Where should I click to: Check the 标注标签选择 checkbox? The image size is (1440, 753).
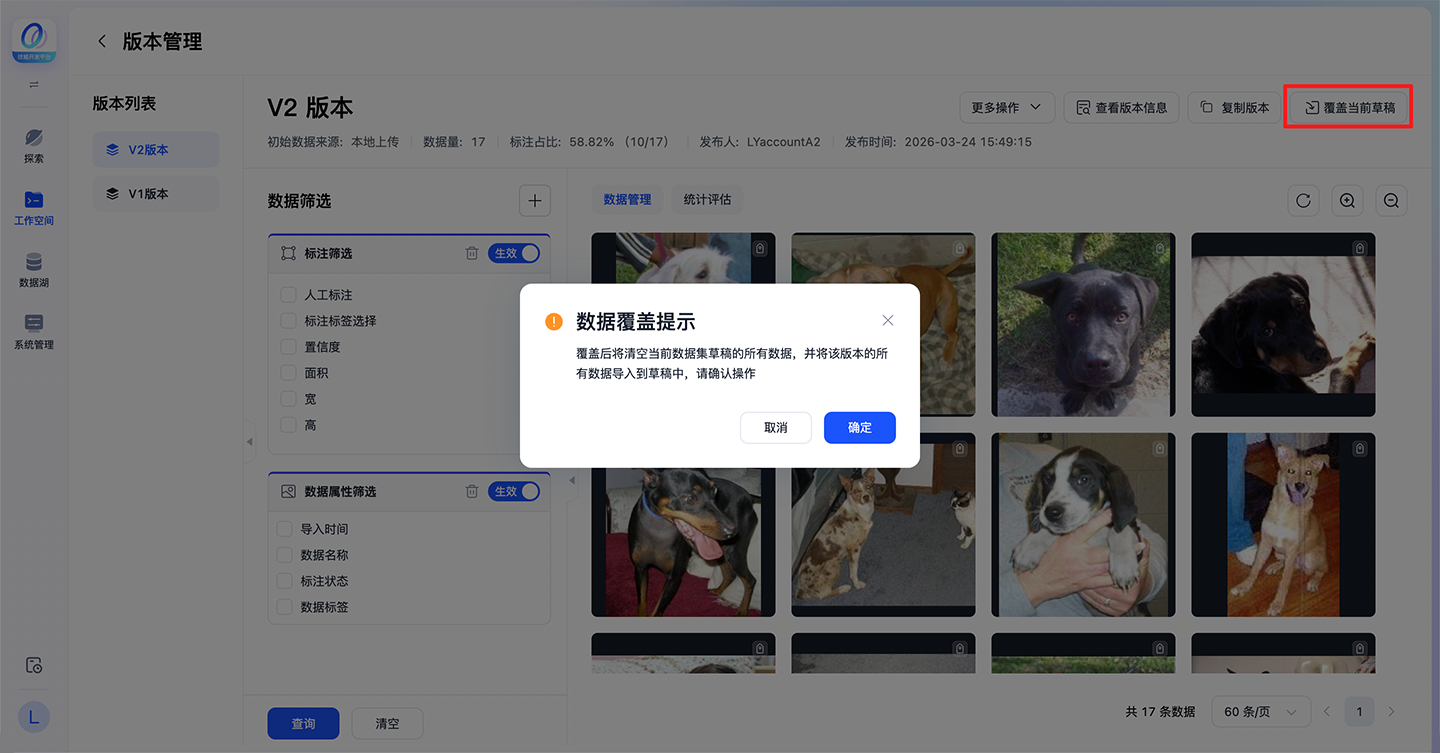click(287, 321)
